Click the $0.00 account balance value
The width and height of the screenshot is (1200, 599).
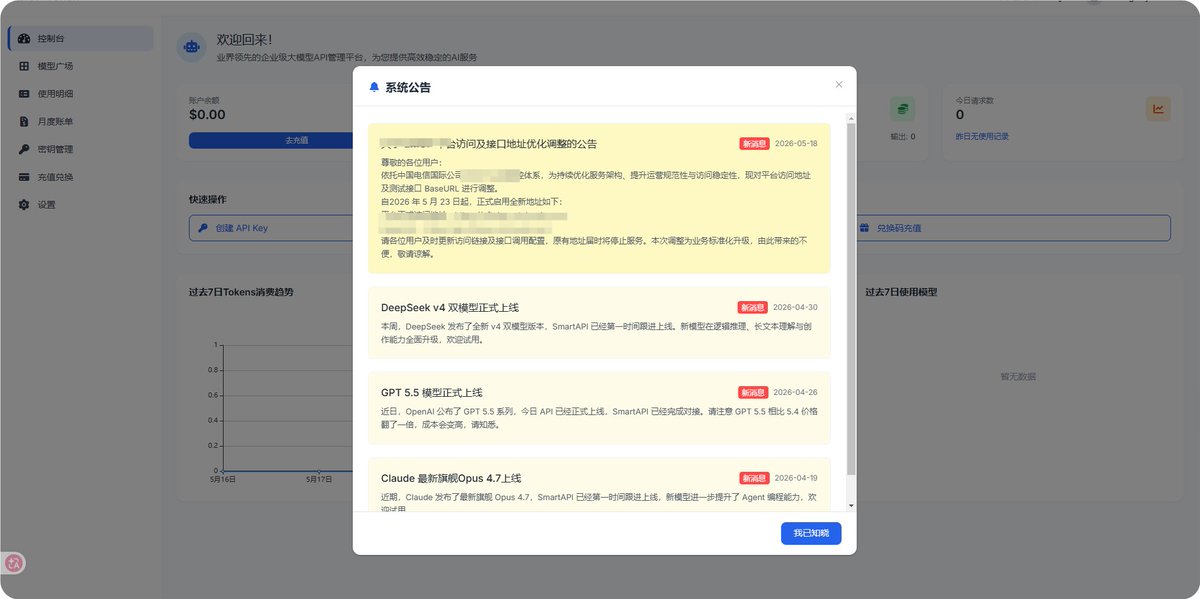207,114
